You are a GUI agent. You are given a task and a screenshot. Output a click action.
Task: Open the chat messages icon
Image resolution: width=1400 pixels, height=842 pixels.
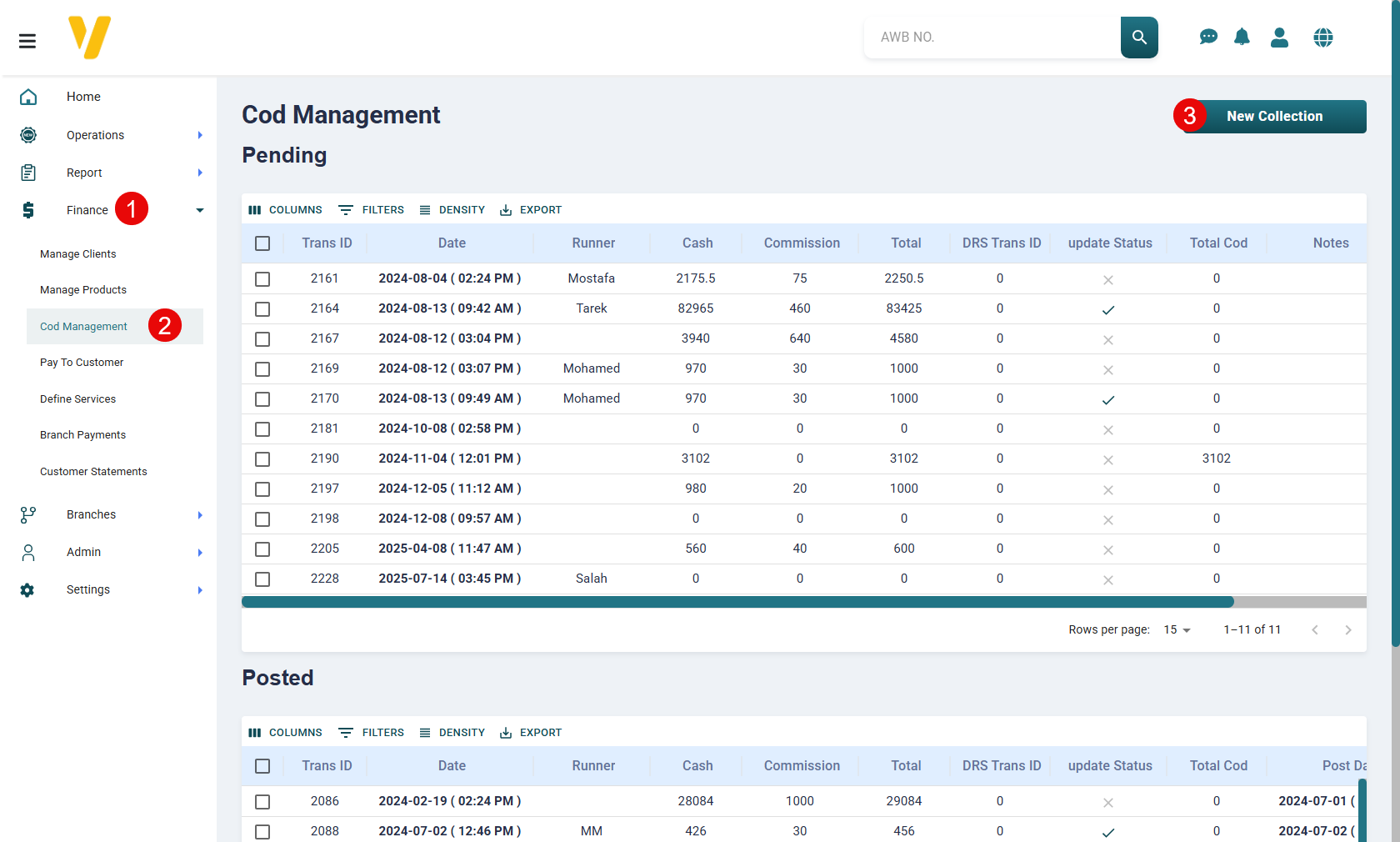[x=1208, y=38]
